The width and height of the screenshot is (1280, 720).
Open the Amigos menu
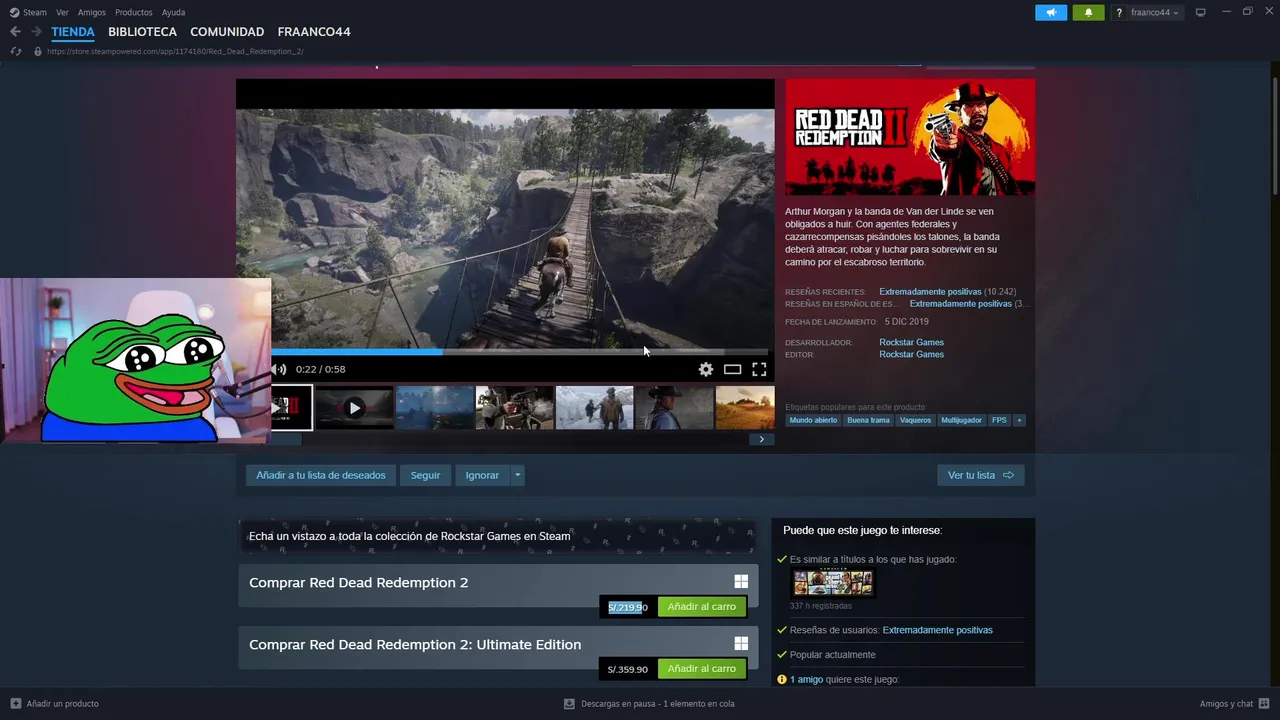point(92,12)
